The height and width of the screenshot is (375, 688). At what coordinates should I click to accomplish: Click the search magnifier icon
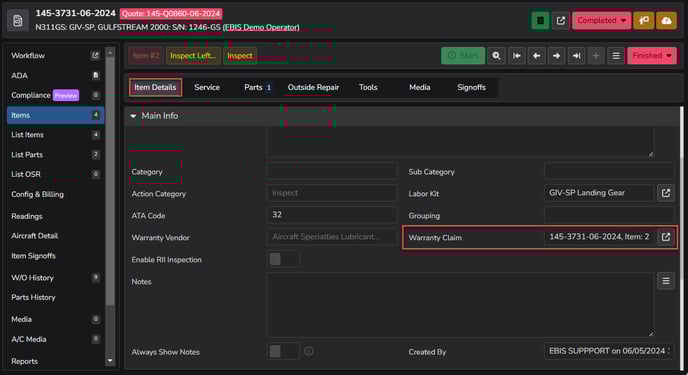click(496, 56)
